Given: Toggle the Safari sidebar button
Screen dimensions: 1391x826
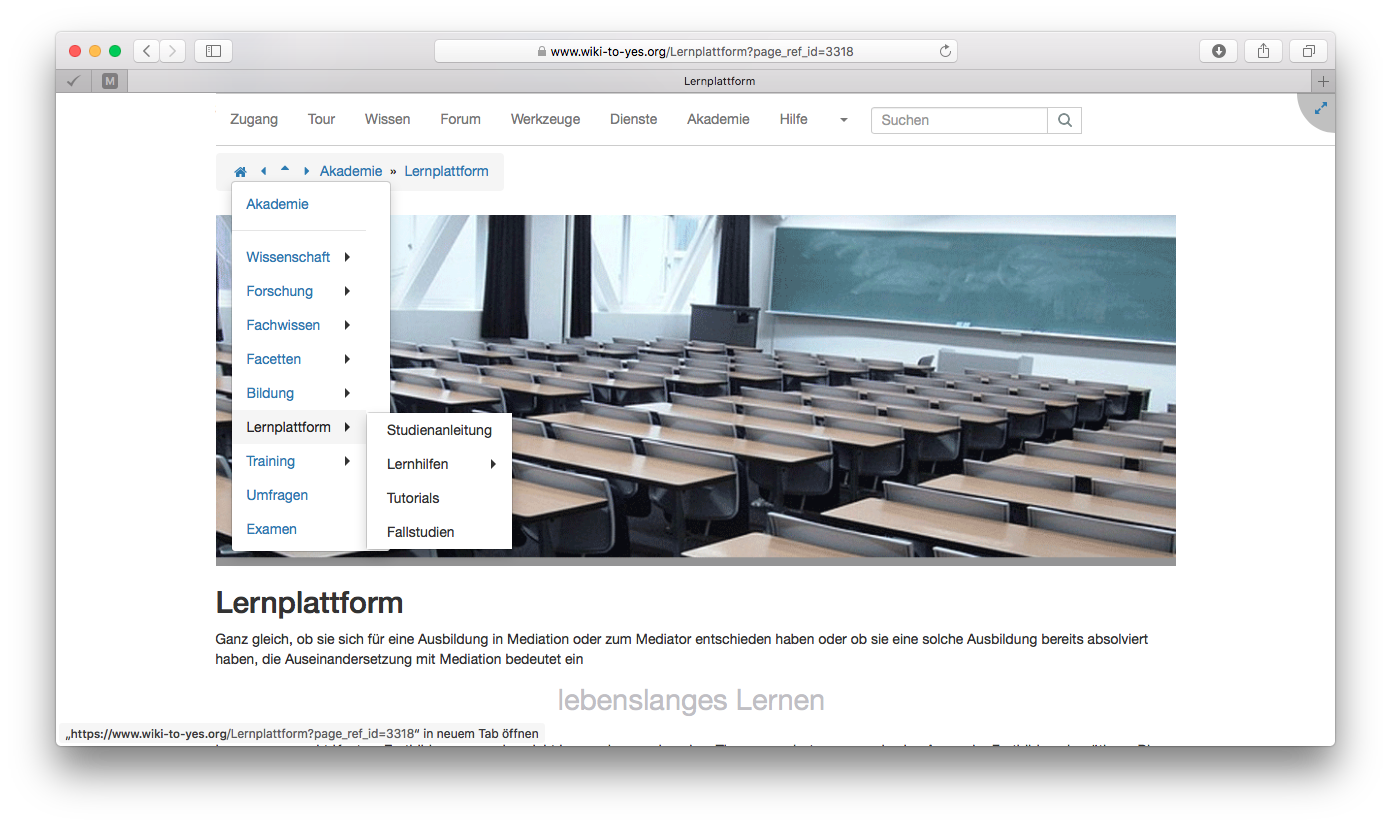Looking at the screenshot, I should pos(213,51).
